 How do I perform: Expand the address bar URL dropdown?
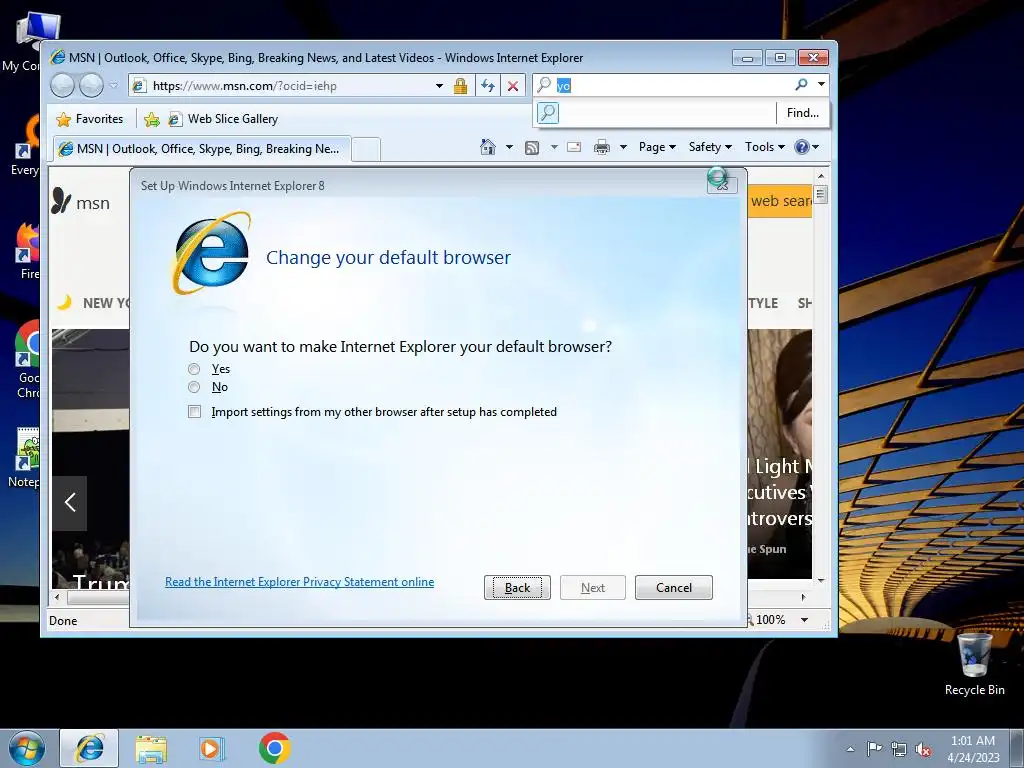(x=440, y=86)
